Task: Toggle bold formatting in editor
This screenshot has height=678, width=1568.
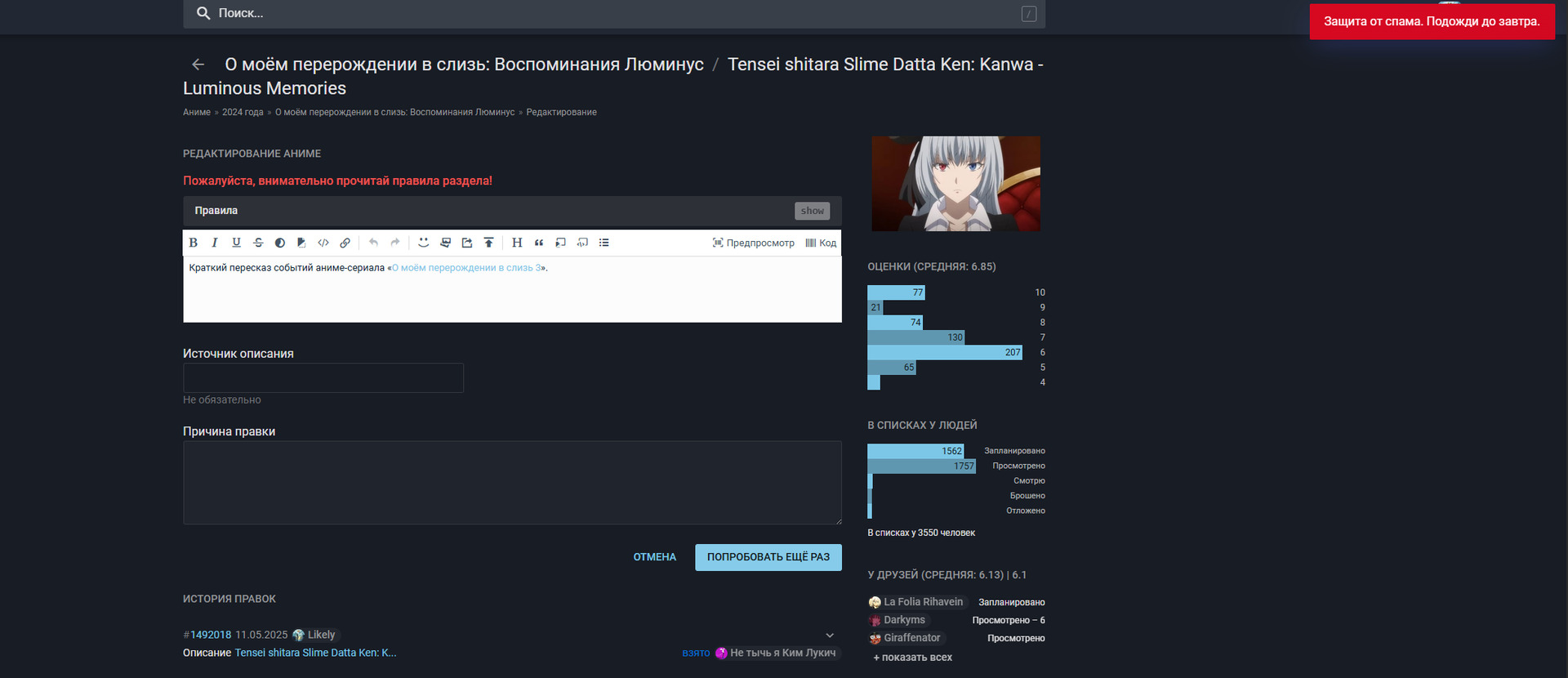Action: 194,243
